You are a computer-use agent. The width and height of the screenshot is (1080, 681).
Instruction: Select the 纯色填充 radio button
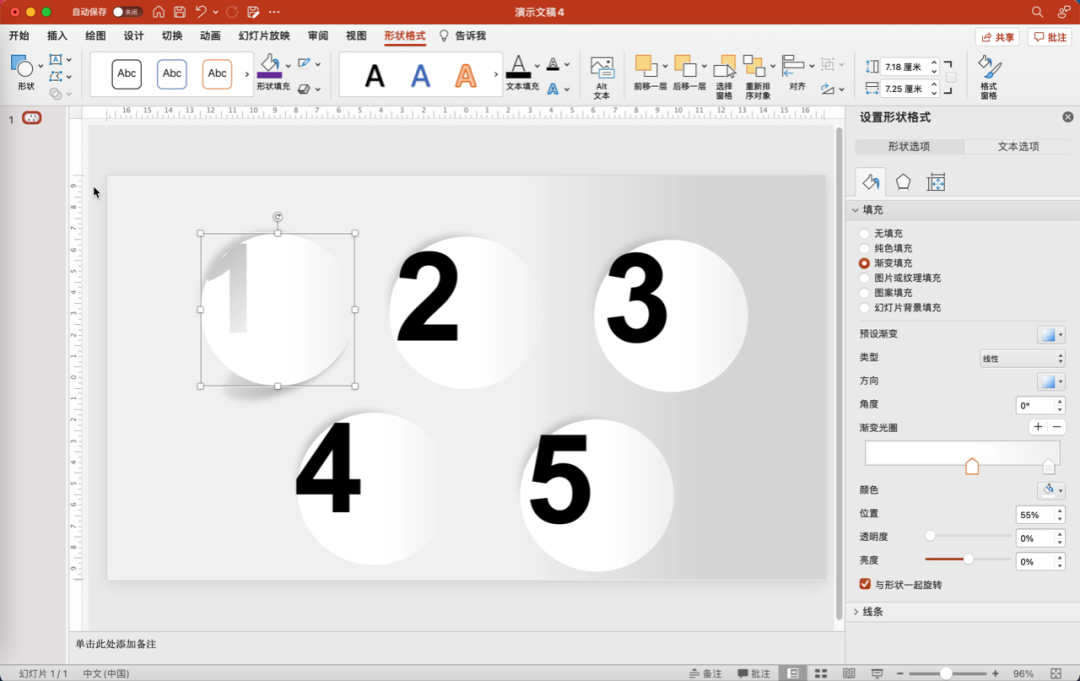point(864,248)
